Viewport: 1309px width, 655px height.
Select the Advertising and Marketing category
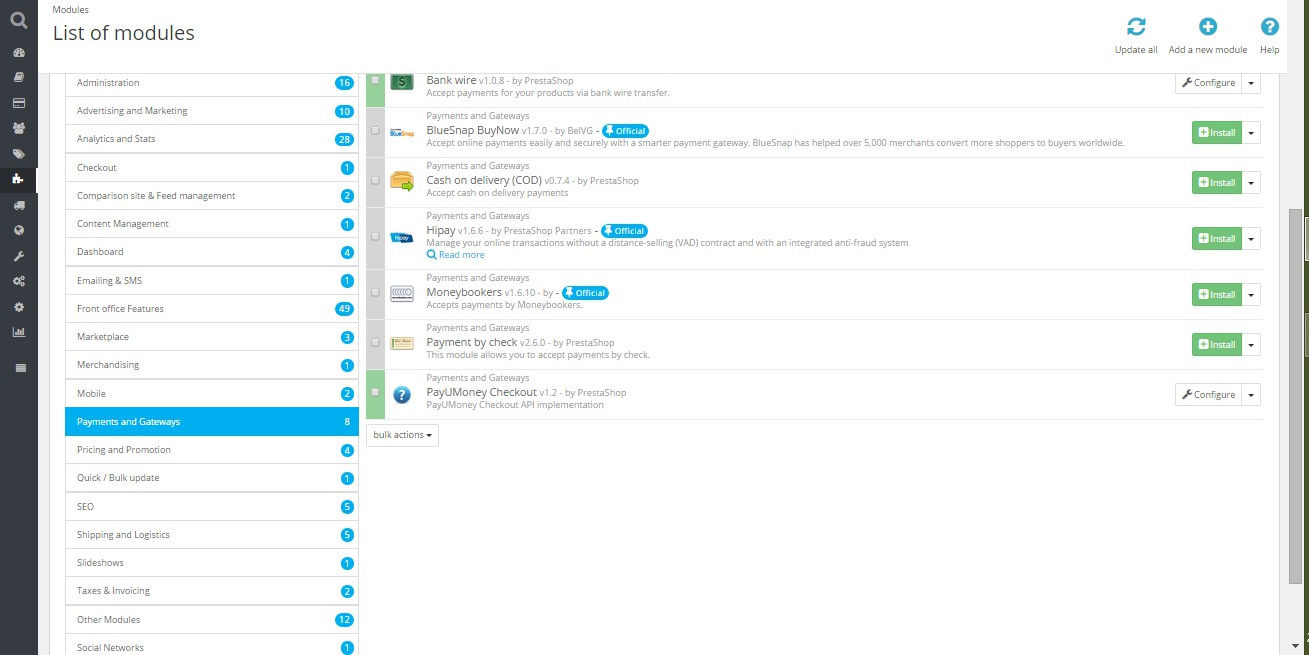pyautogui.click(x=212, y=111)
